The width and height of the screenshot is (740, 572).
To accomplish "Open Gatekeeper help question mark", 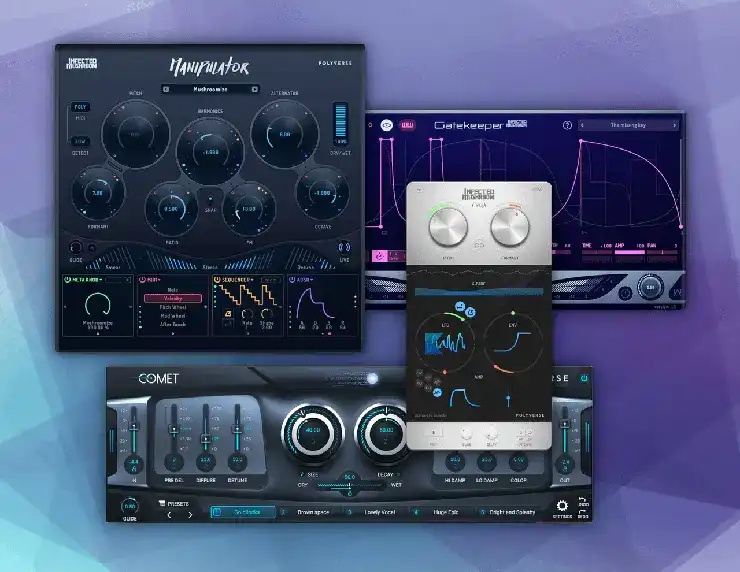I will 567,125.
